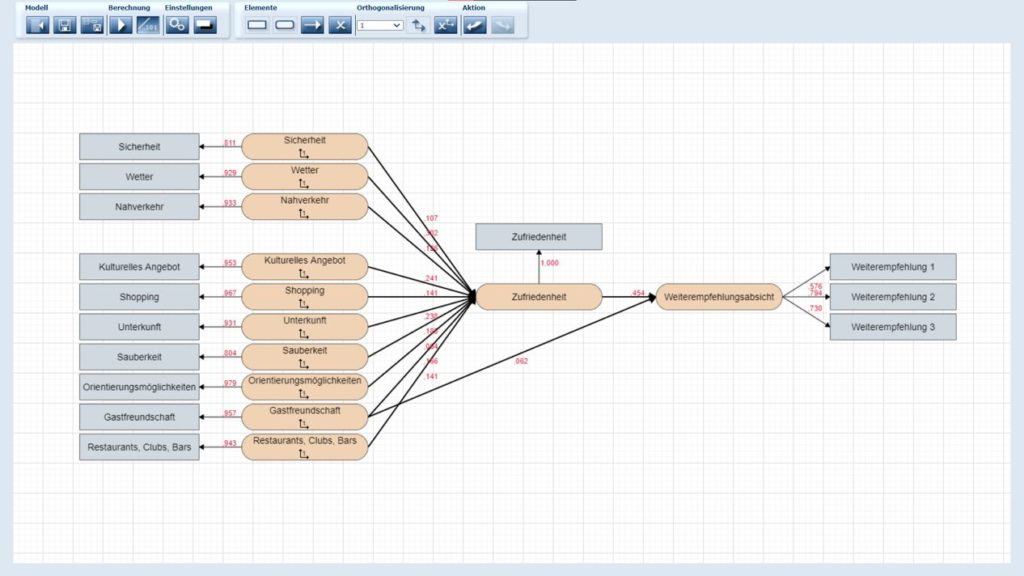The image size is (1024, 576).
Task: Select the grey Kulturelles Angebot indicator box
Action: click(139, 267)
